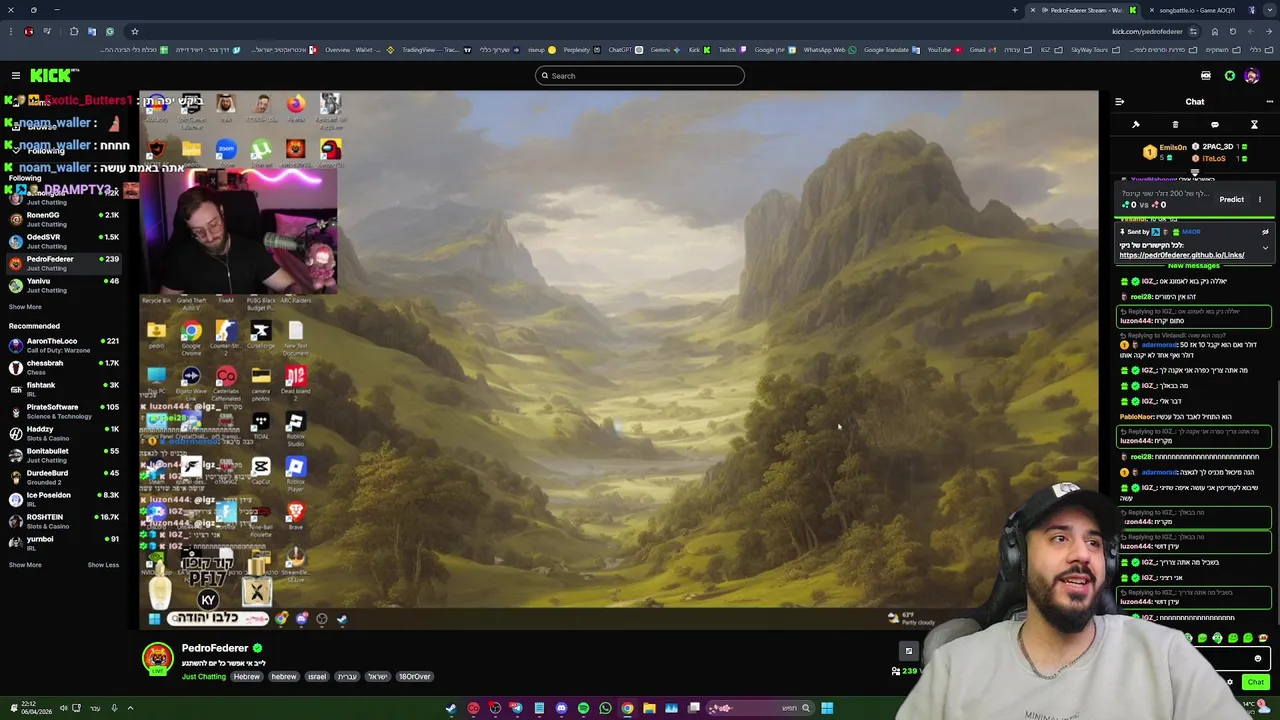
Task: Open the prediction three-dot options
Action: point(1260,199)
